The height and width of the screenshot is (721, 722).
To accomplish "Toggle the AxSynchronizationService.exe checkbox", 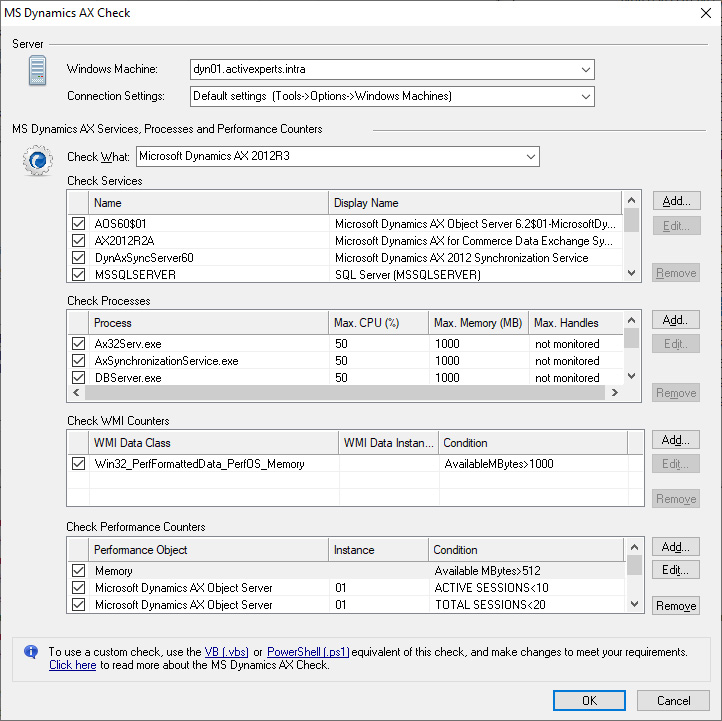I will coord(78,361).
